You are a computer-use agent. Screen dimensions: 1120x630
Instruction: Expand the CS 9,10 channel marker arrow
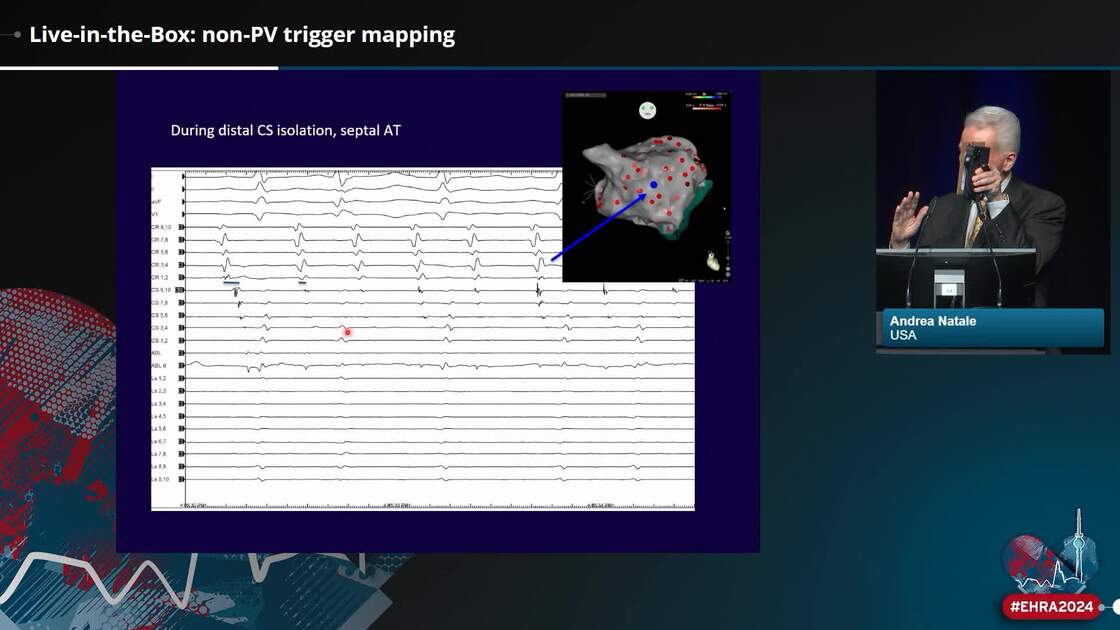point(182,289)
